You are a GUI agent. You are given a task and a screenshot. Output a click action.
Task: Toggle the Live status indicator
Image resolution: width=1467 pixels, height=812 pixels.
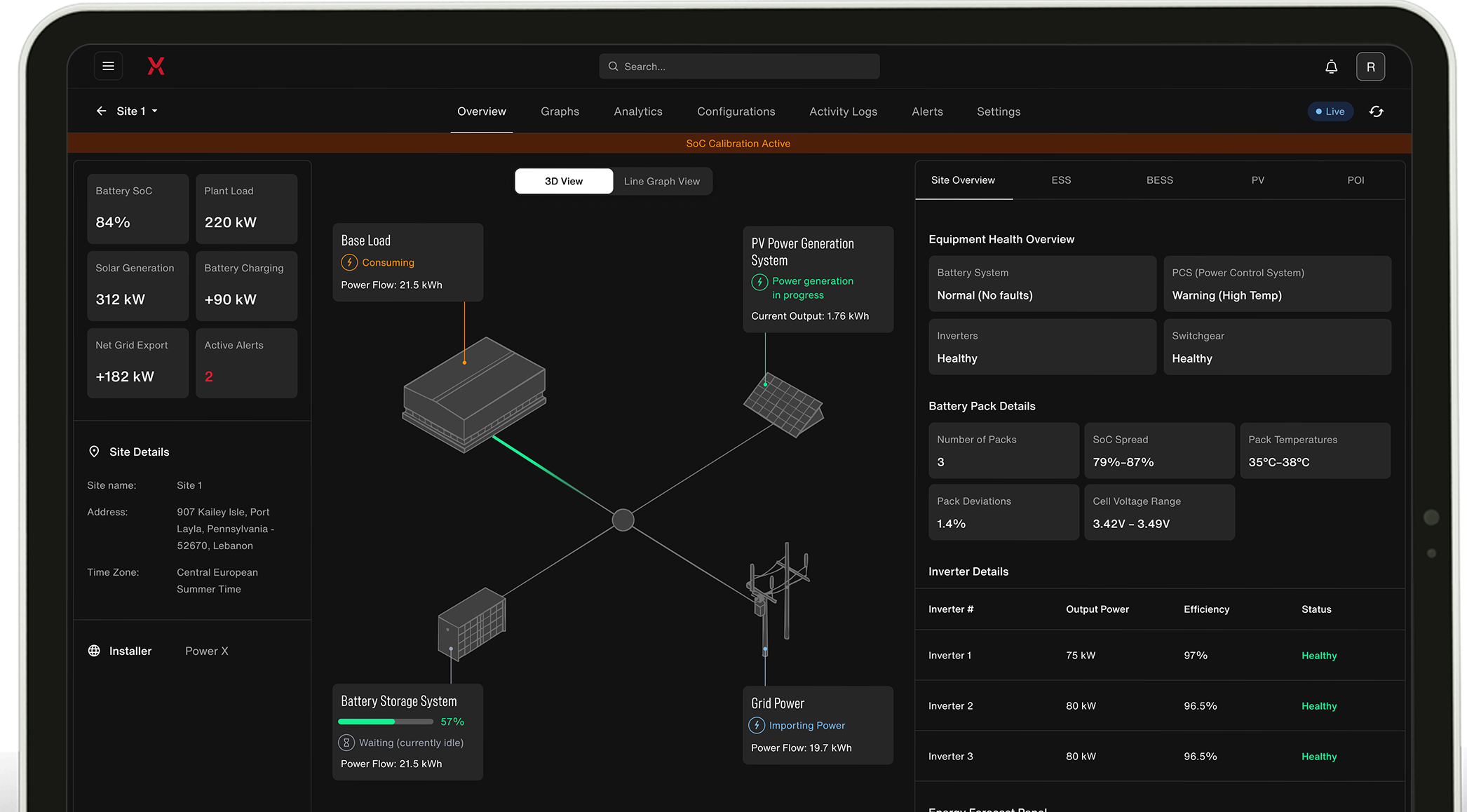(x=1330, y=111)
